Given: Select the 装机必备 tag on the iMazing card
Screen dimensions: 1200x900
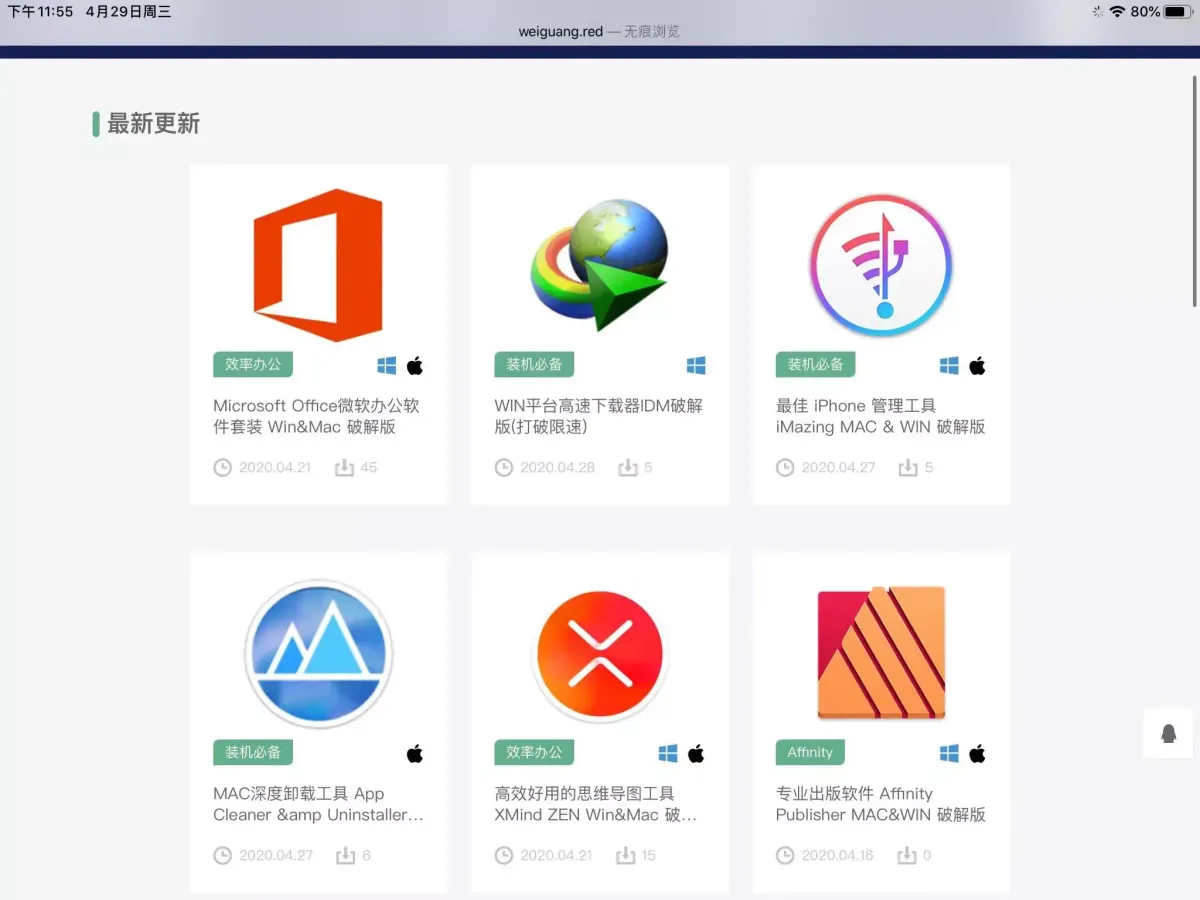Looking at the screenshot, I should click(x=815, y=365).
